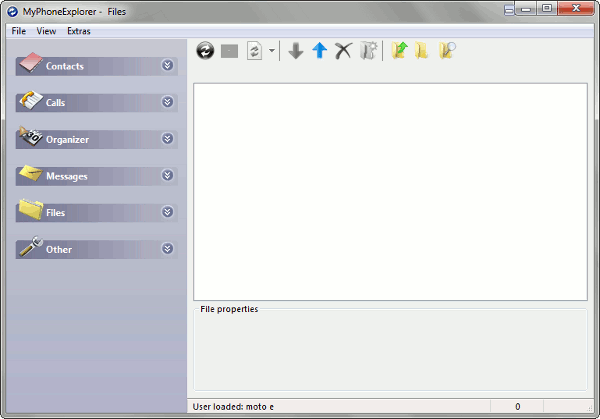
Task: Select the Contacts sidebar label
Action: 65,66
